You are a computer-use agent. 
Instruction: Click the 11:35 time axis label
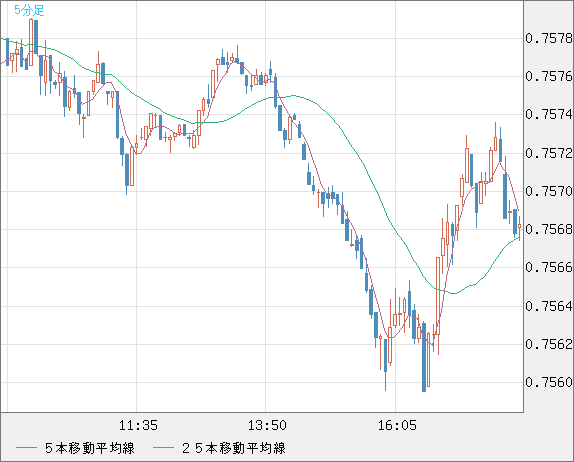click(x=138, y=425)
